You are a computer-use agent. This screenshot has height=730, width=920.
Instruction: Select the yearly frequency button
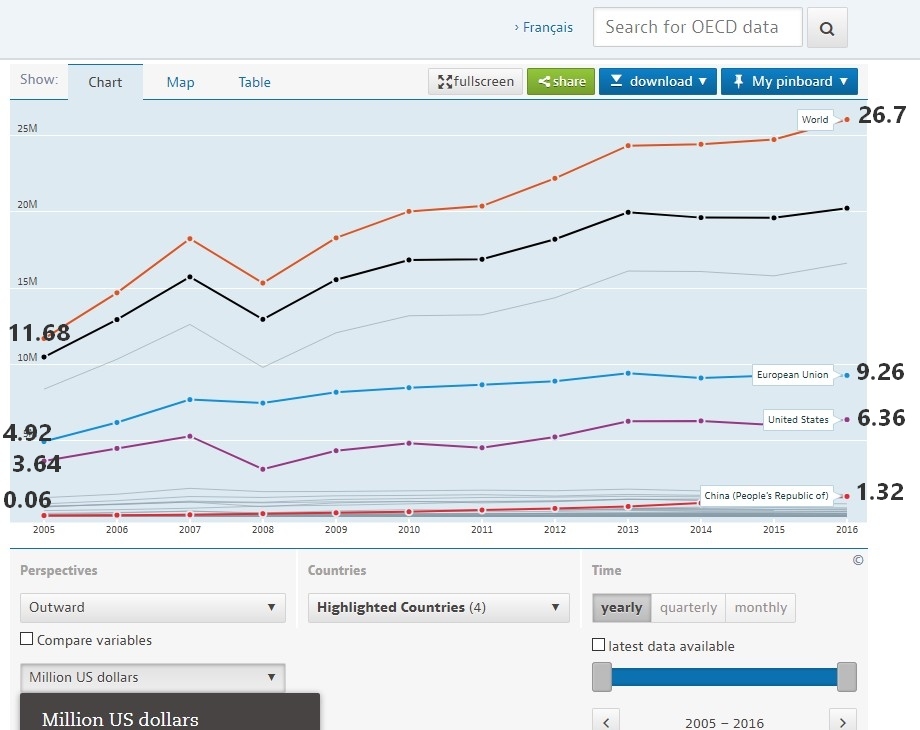(x=621, y=607)
